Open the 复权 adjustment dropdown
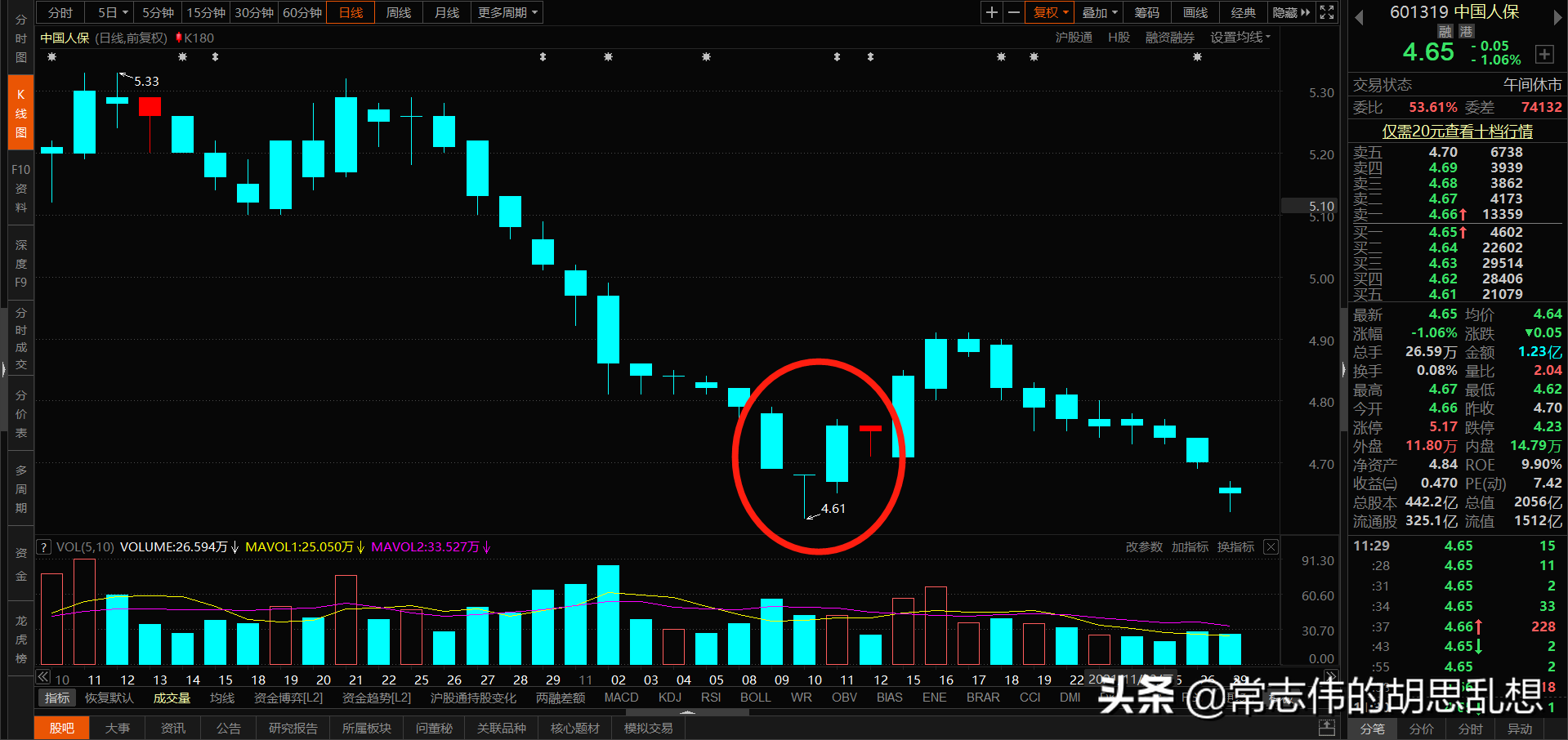The width and height of the screenshot is (1568, 740). 1049,12
